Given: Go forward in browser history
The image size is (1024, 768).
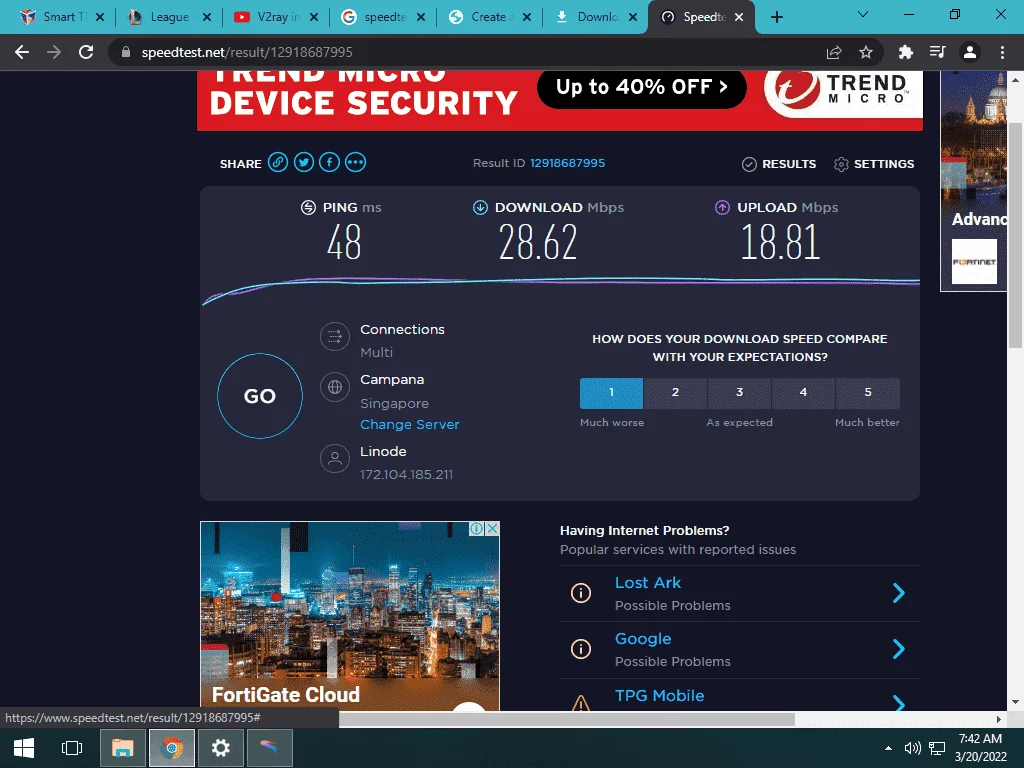Looking at the screenshot, I should (x=54, y=52).
